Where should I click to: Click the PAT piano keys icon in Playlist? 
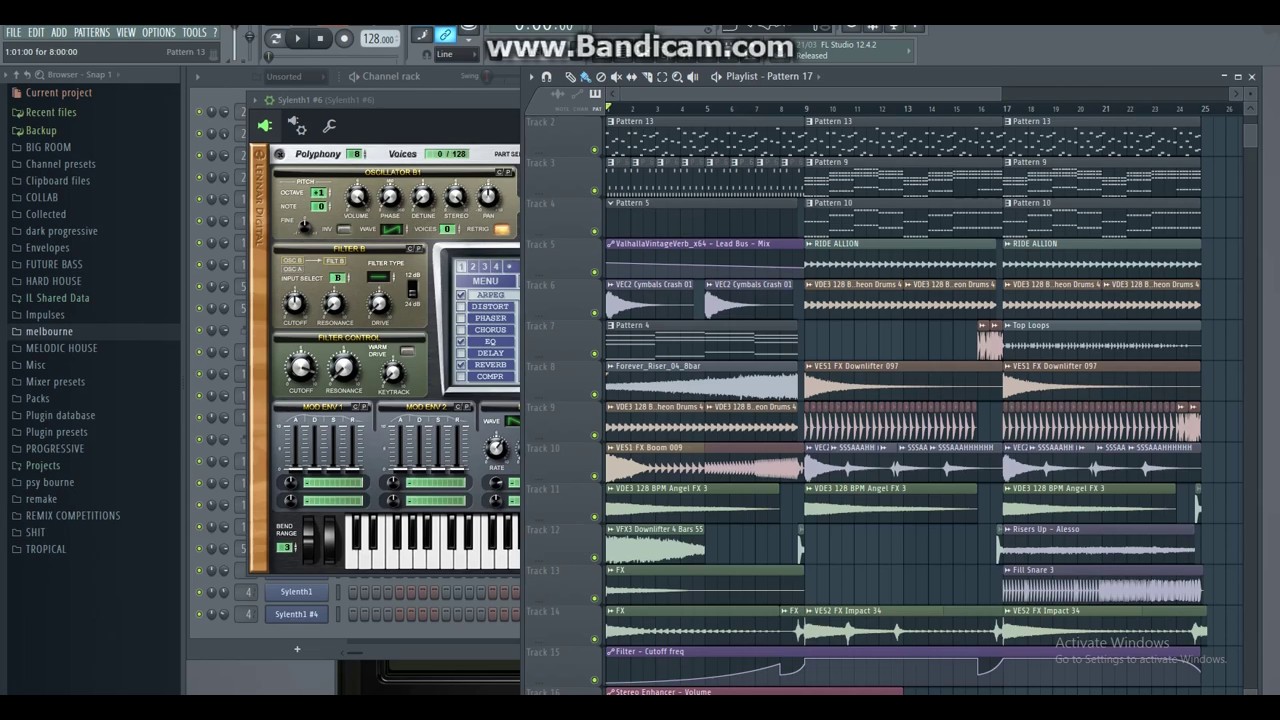pos(594,94)
